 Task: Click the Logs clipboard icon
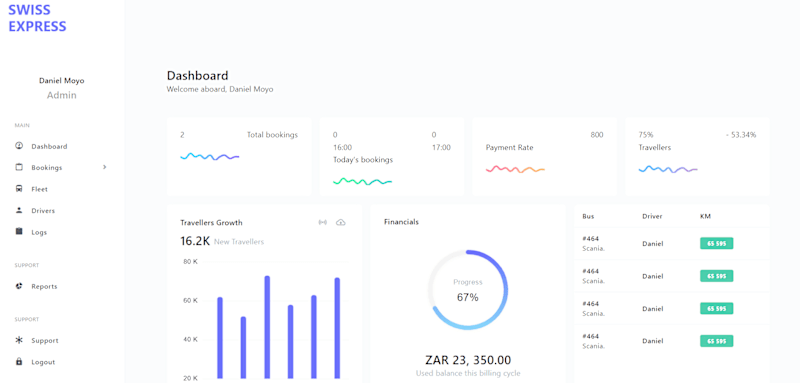pos(19,232)
